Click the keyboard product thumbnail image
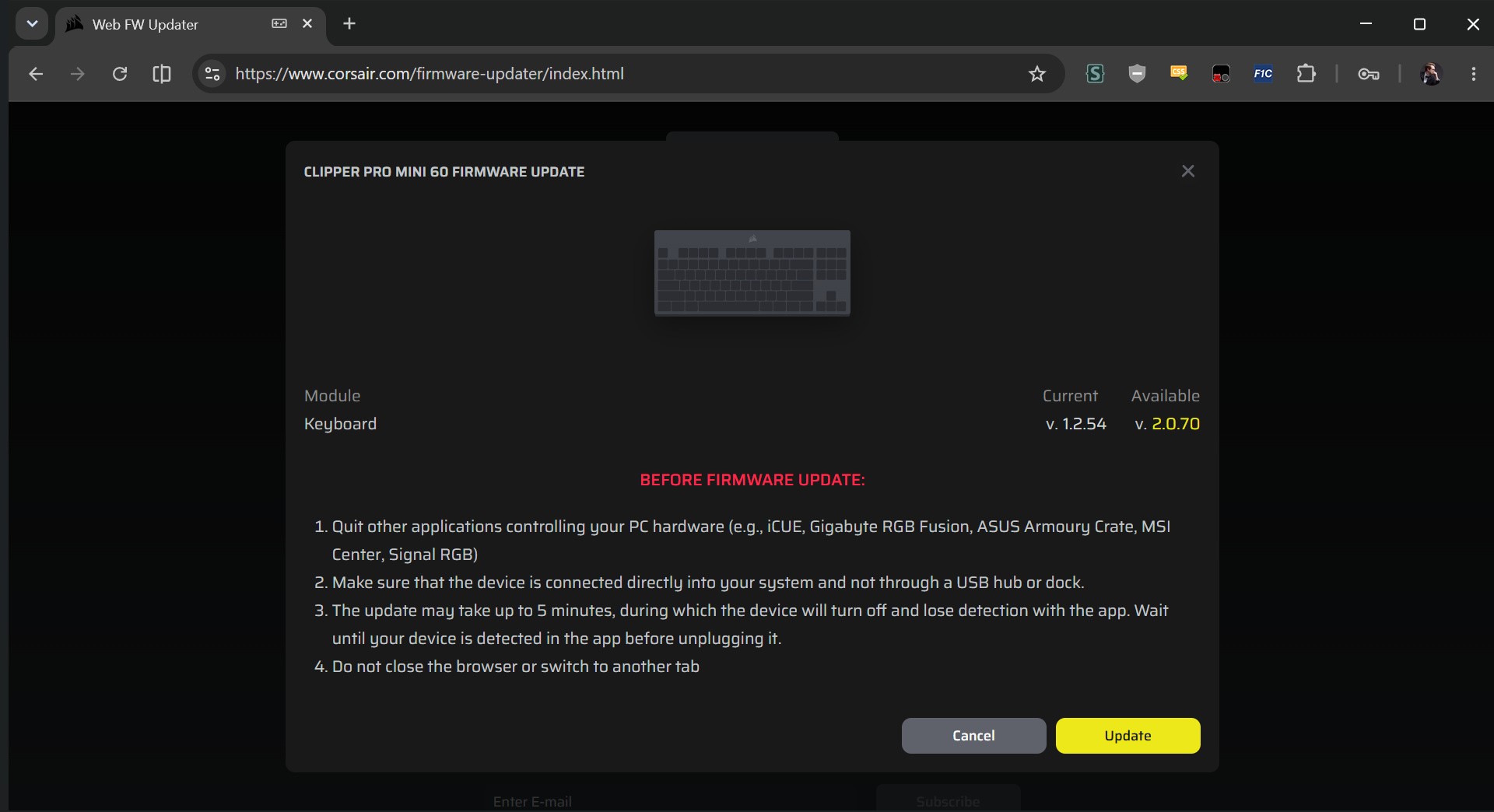 tap(752, 273)
